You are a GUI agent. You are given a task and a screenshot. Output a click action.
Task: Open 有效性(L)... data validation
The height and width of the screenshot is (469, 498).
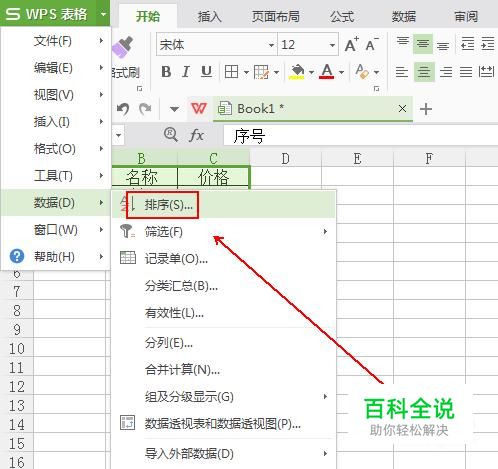click(x=223, y=313)
